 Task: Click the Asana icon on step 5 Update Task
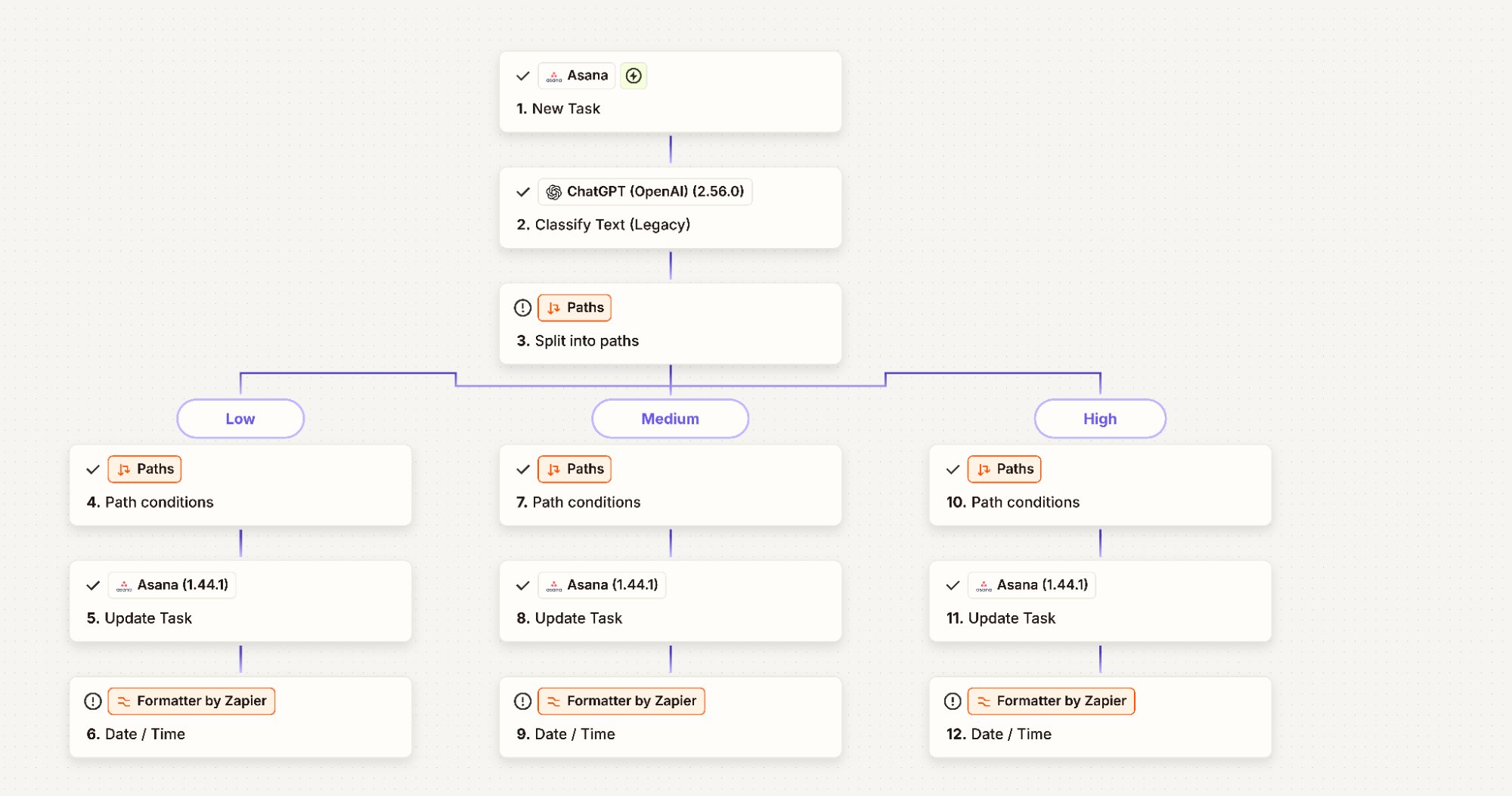click(123, 584)
